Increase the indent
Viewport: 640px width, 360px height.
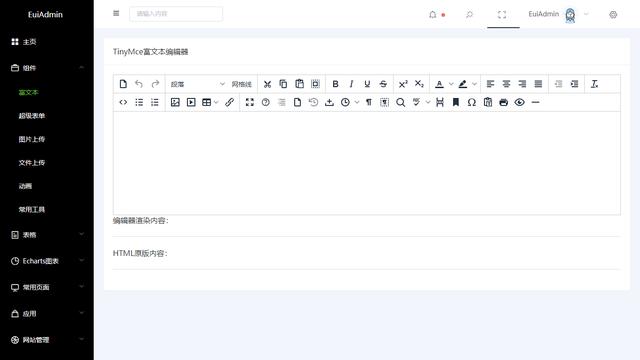[x=574, y=84]
